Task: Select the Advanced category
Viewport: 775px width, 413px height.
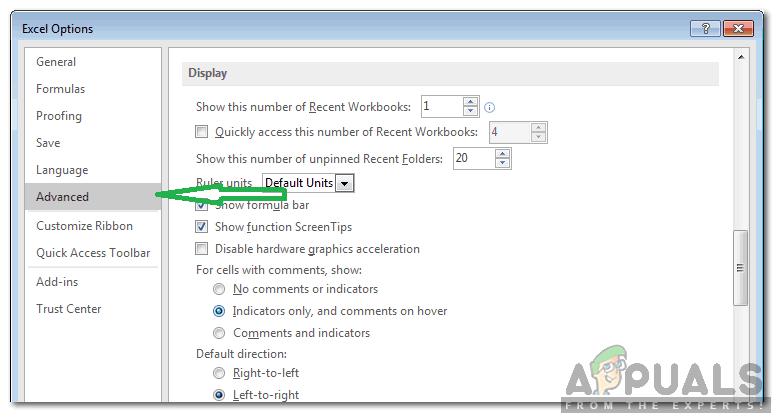Action: click(x=93, y=197)
